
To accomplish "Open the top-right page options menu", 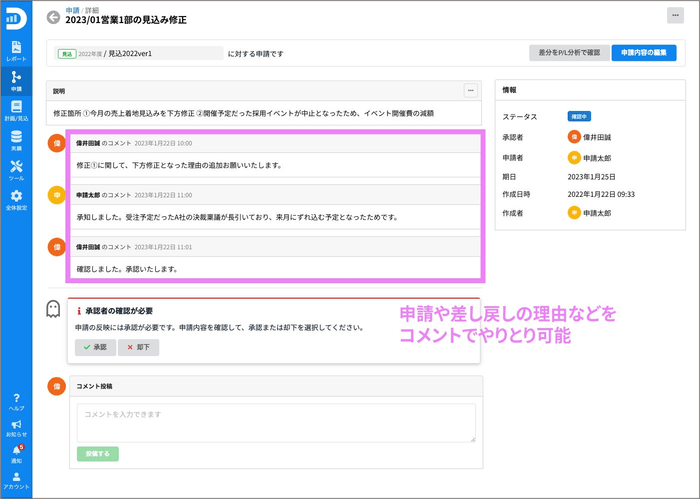I will (674, 15).
